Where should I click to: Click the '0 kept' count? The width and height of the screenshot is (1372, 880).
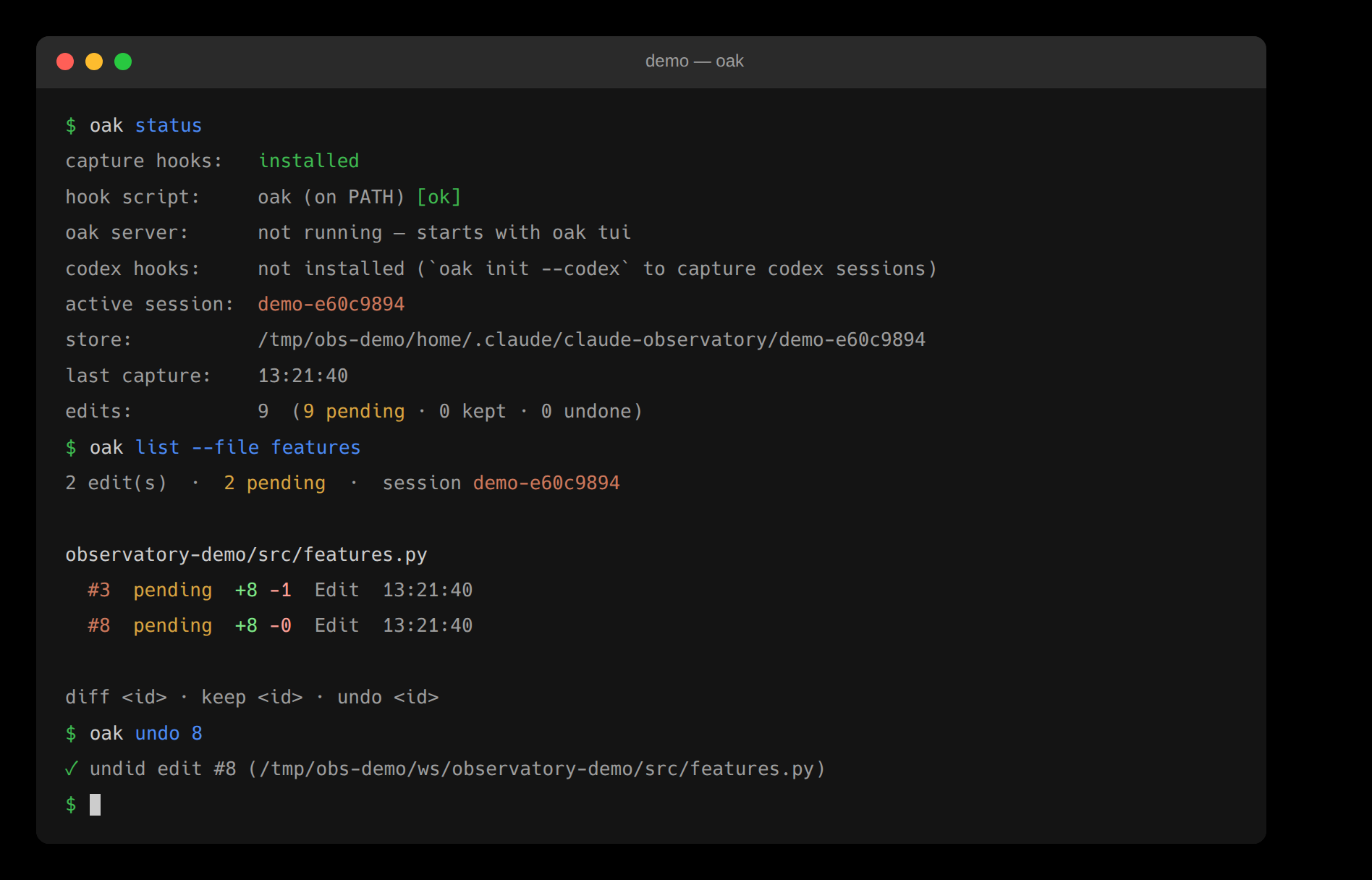pyautogui.click(x=473, y=411)
